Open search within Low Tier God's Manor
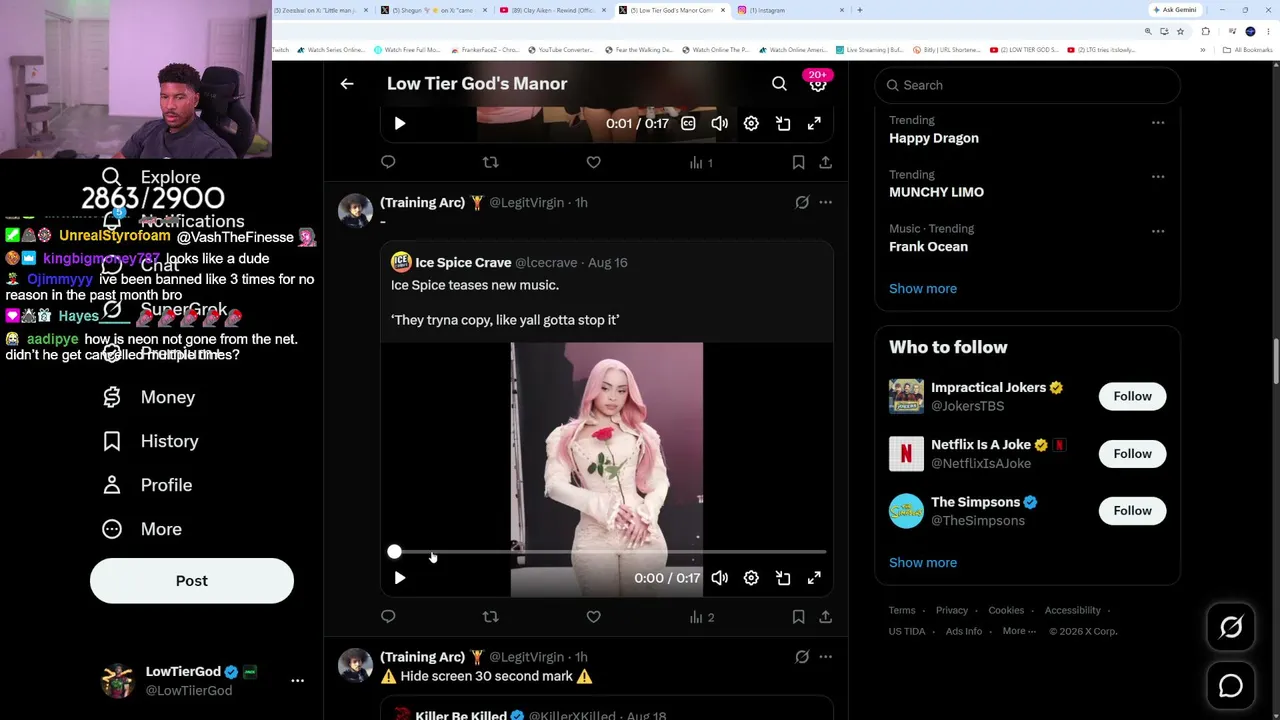The width and height of the screenshot is (1280, 720). click(779, 84)
